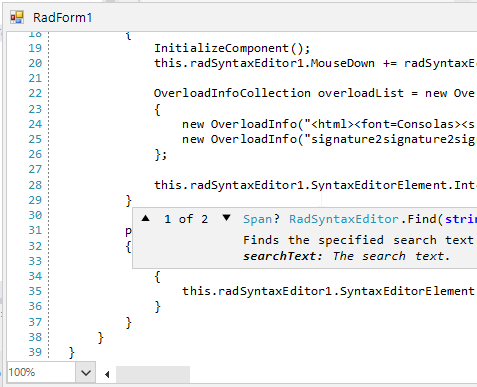The image size is (477, 387).
Task: Place cursor on line 20 MouseDown
Action: point(342,63)
